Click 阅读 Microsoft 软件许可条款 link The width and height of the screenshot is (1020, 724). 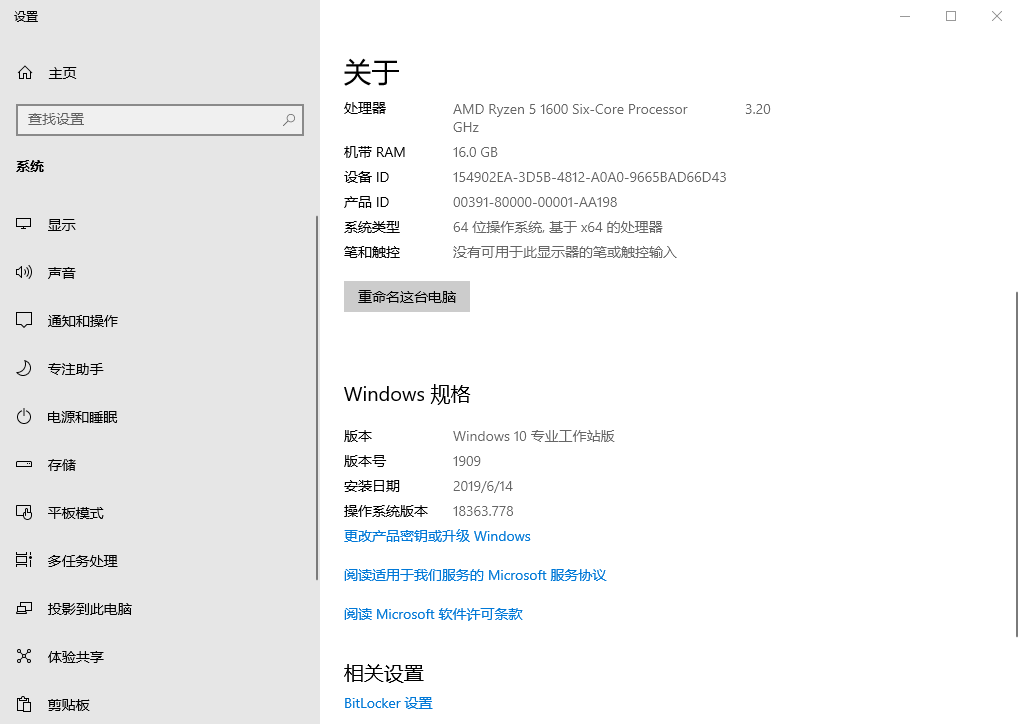[x=432, y=614]
